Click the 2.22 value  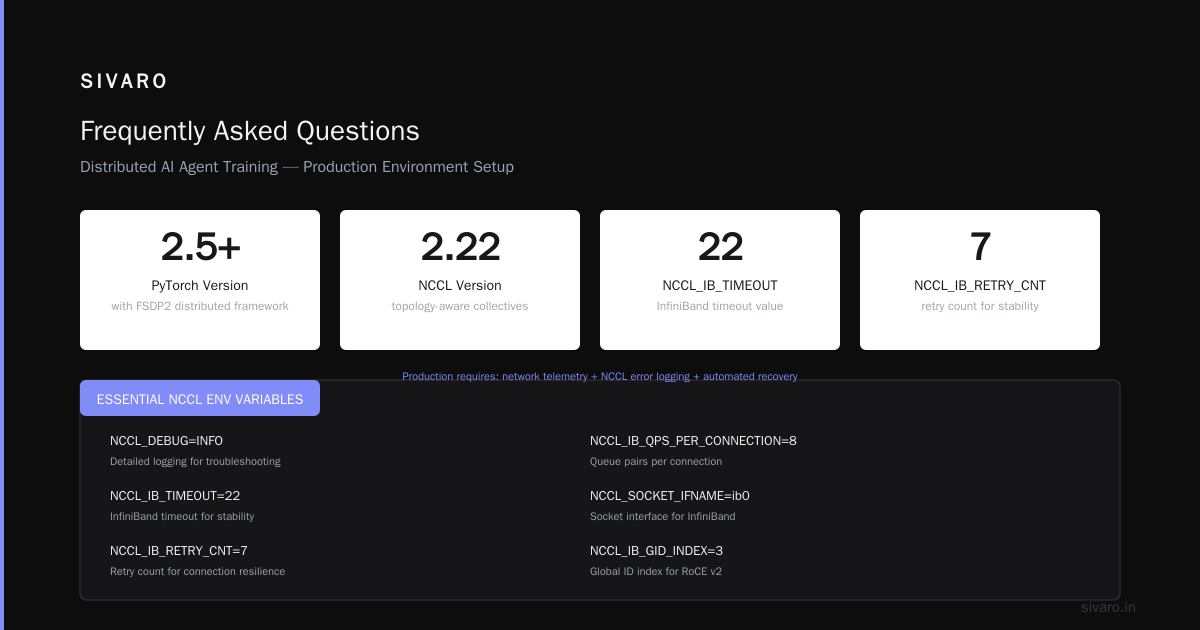pos(460,247)
